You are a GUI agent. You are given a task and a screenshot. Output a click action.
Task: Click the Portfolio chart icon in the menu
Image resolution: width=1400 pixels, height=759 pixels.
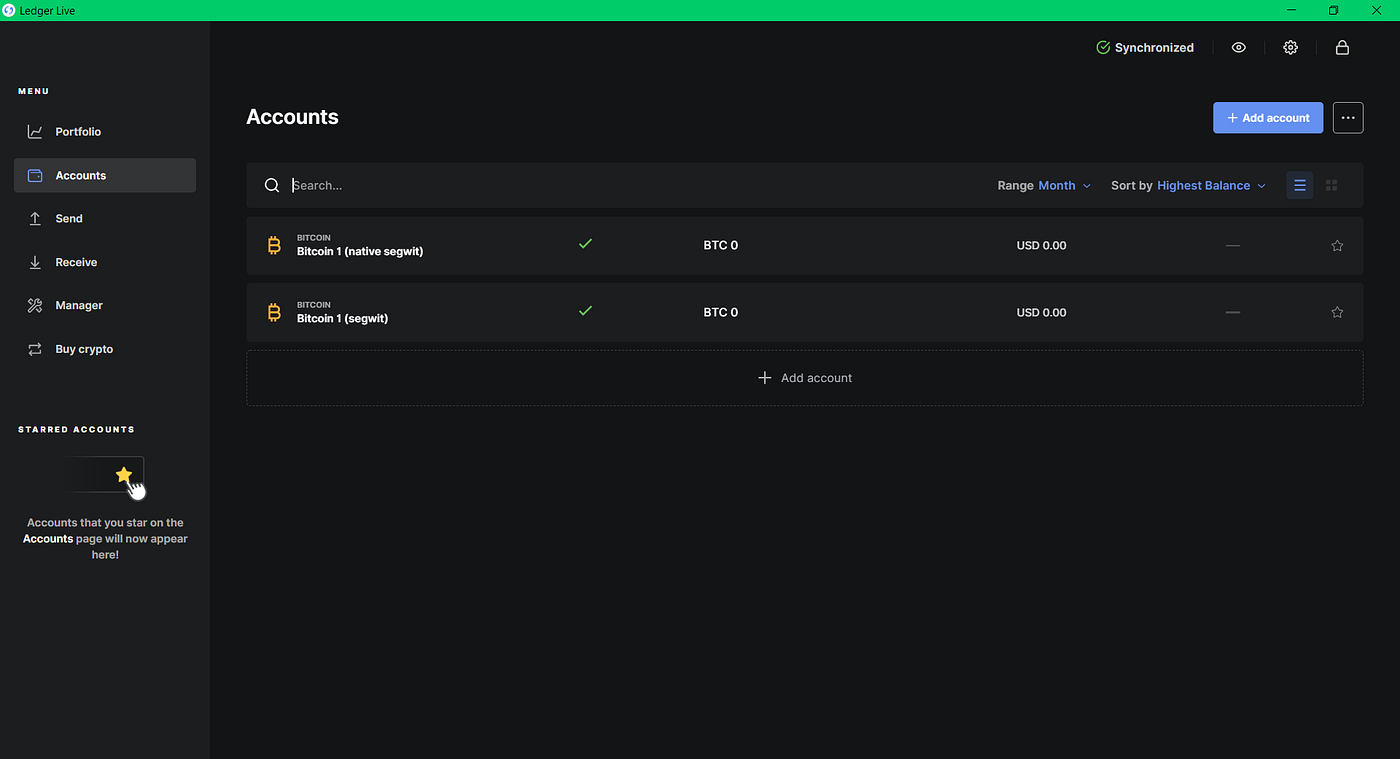[35, 132]
